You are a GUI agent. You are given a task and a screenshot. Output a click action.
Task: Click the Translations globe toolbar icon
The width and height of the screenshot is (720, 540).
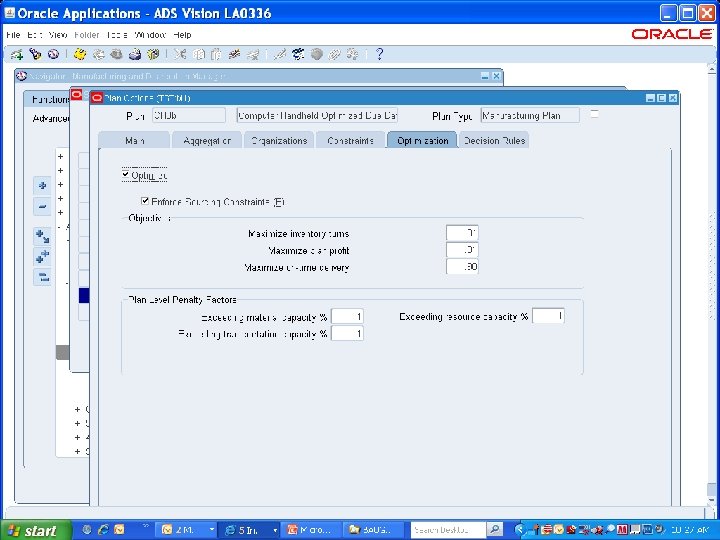point(316,55)
